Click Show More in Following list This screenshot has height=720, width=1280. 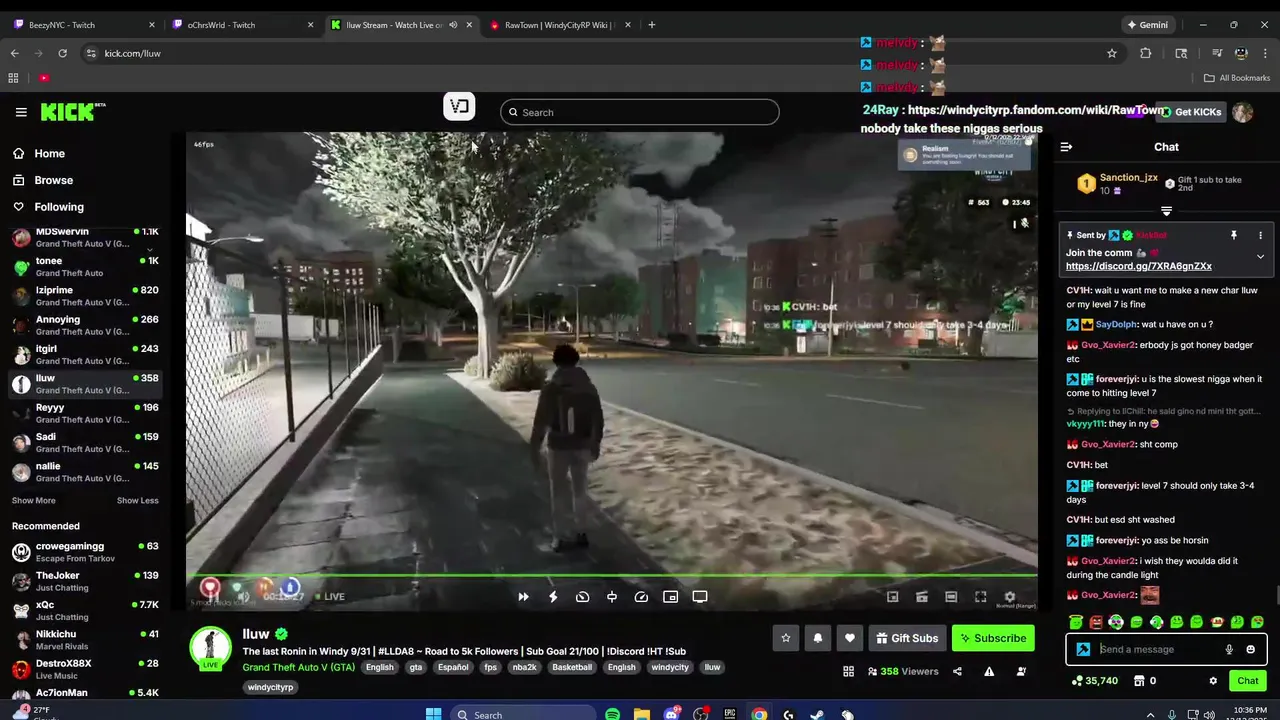click(x=33, y=500)
